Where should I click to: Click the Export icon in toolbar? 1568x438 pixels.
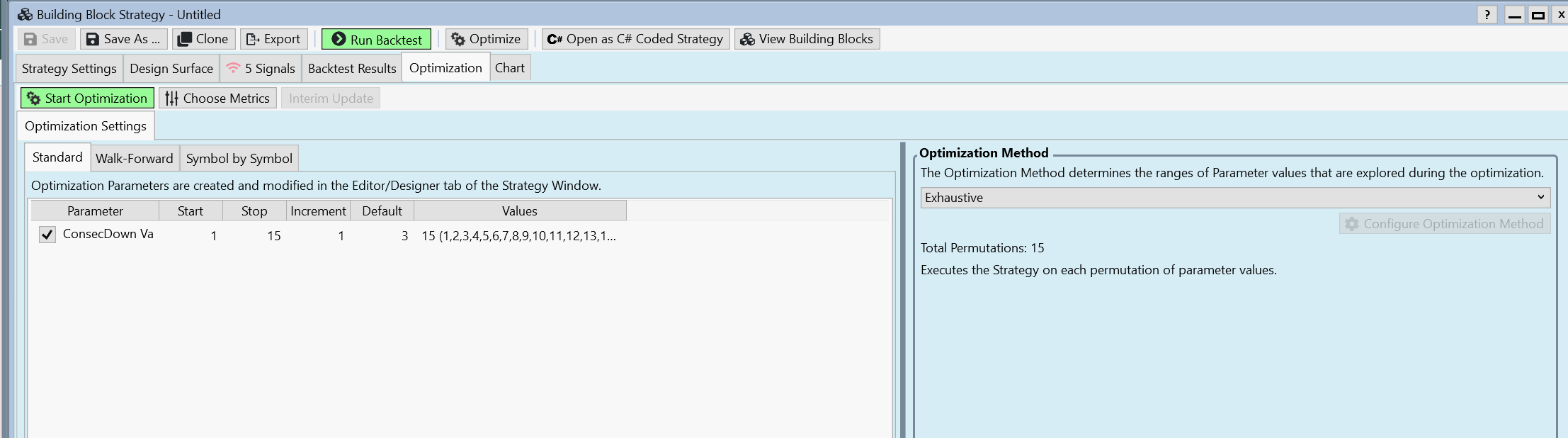[252, 39]
